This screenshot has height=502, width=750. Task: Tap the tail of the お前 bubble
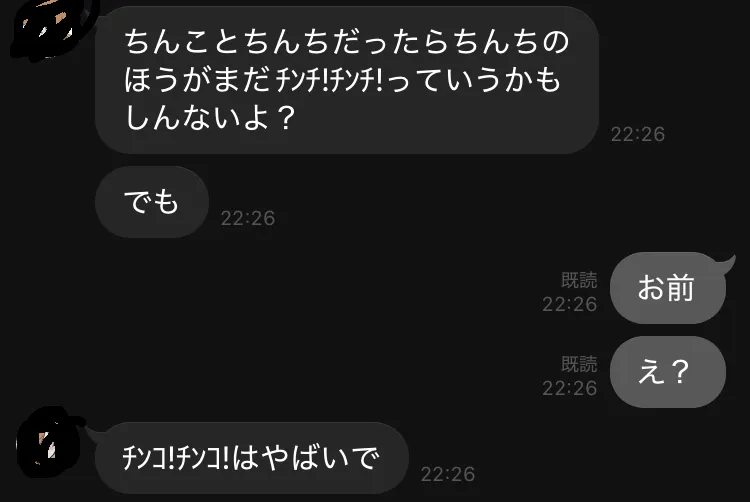(726, 262)
